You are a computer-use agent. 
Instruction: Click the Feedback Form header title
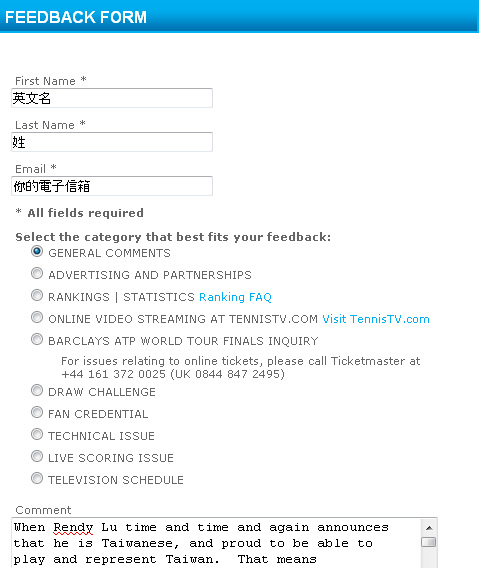(x=76, y=17)
